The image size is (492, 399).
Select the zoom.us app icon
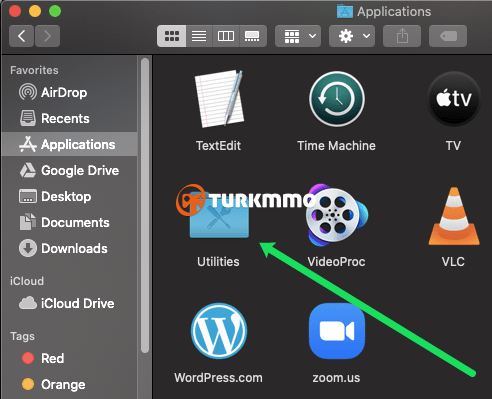337,331
